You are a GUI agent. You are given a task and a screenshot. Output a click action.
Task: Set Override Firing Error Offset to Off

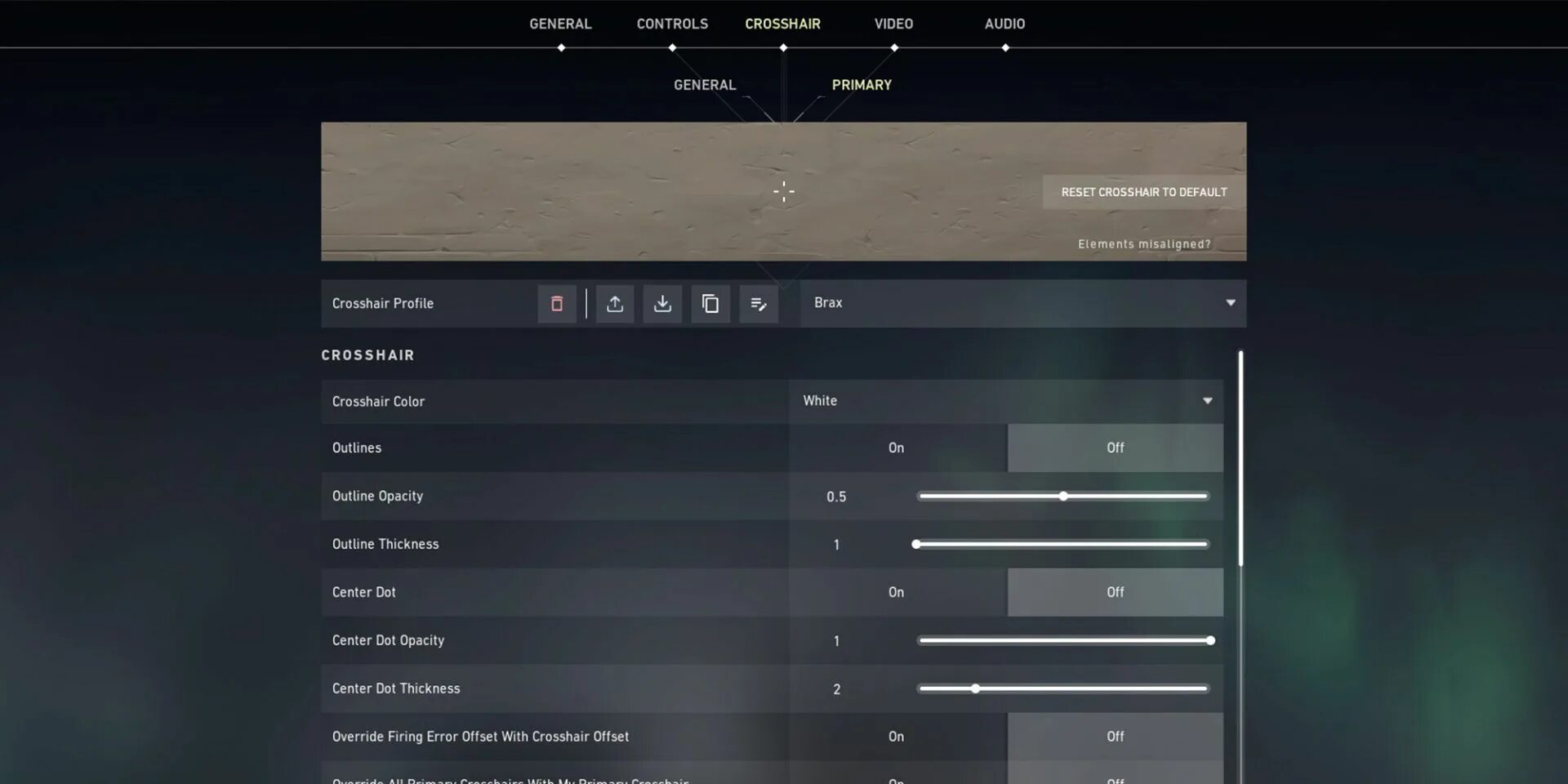[1116, 737]
